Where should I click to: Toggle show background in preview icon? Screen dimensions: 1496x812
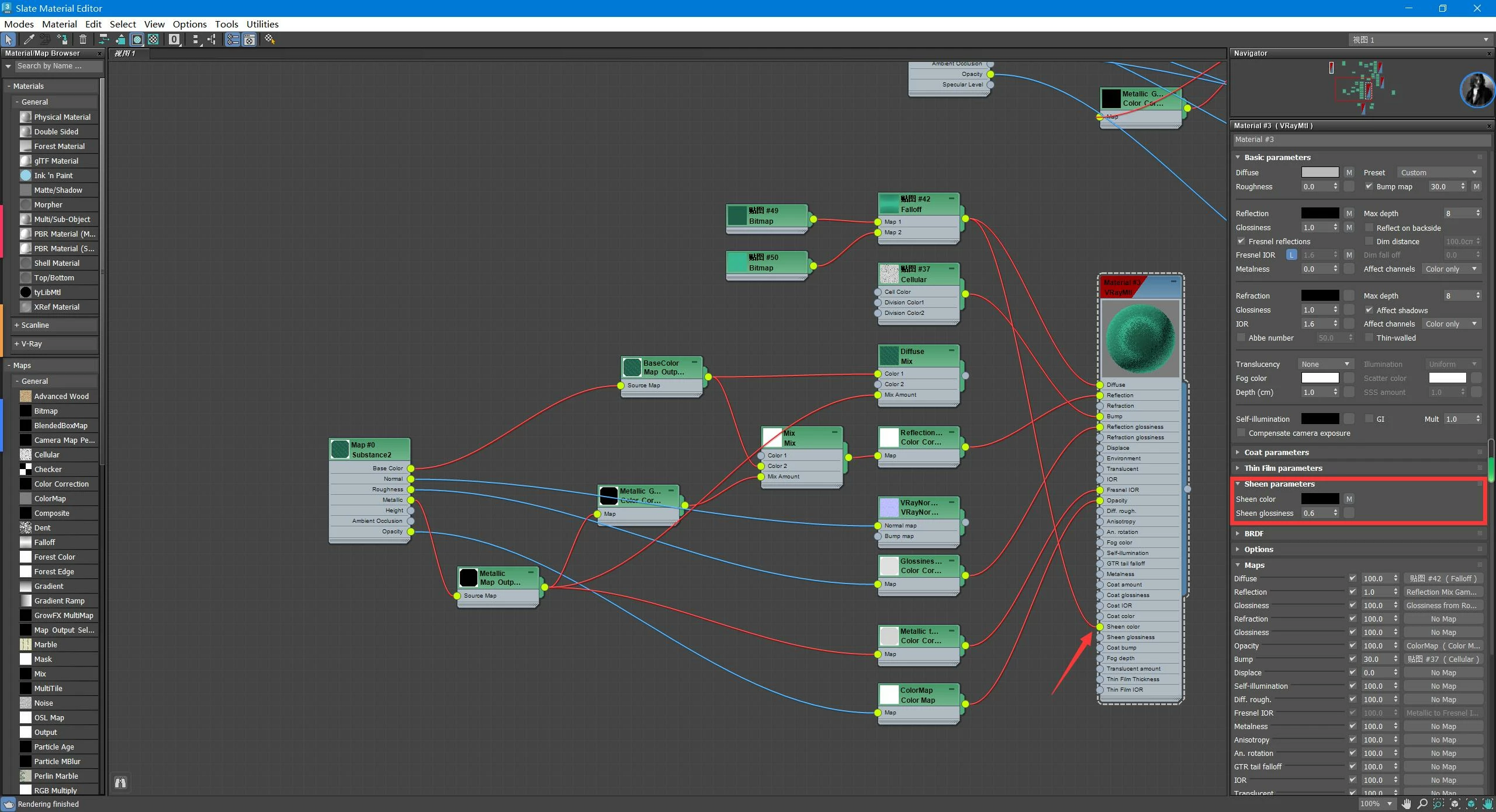pyautogui.click(x=153, y=39)
